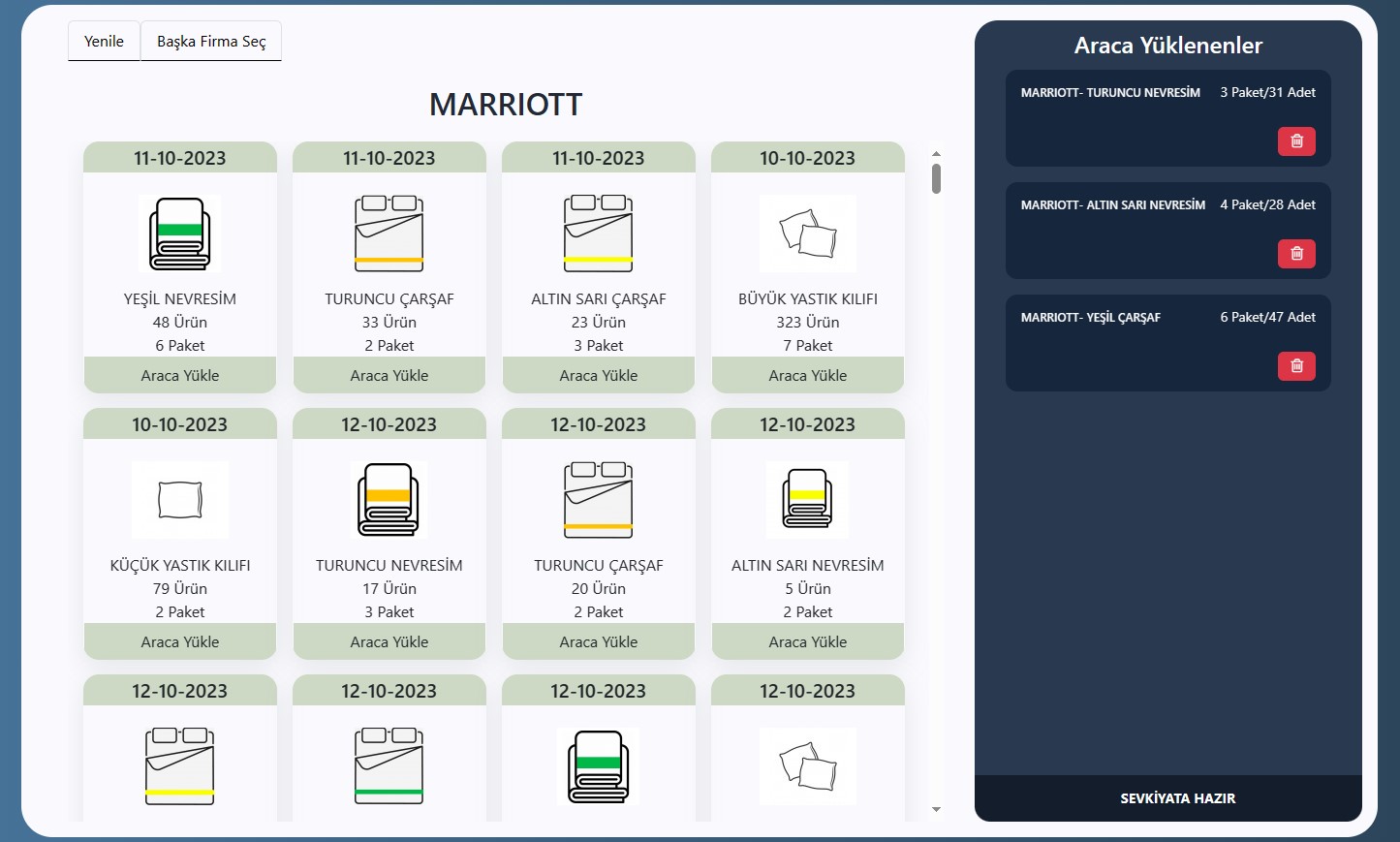Click the MARRIOTT- TURUNCU NEVRESİM loaded item label

(x=1110, y=93)
